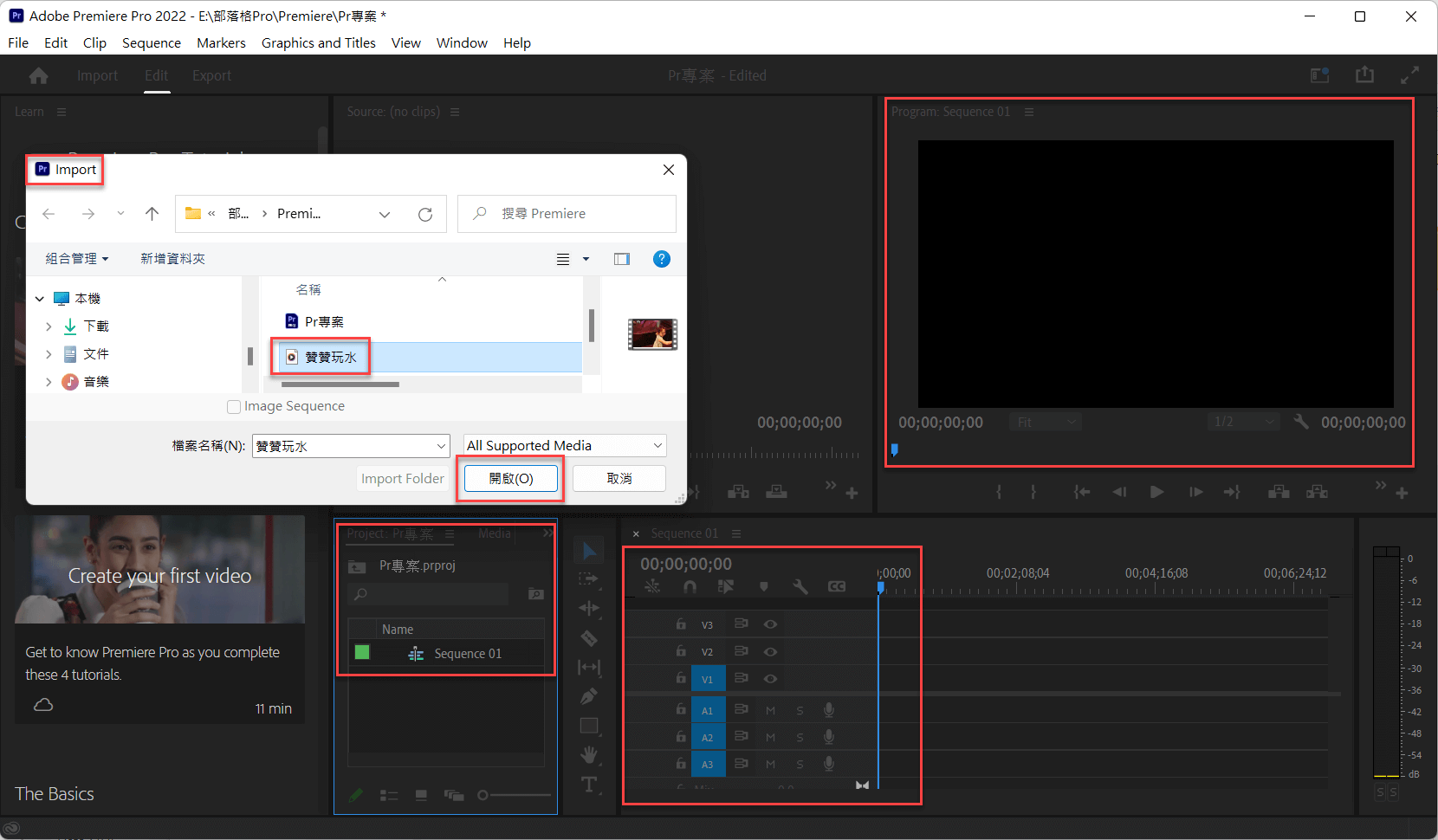The image size is (1438, 840).
Task: Click the Play button in Program Monitor
Action: click(x=1156, y=492)
